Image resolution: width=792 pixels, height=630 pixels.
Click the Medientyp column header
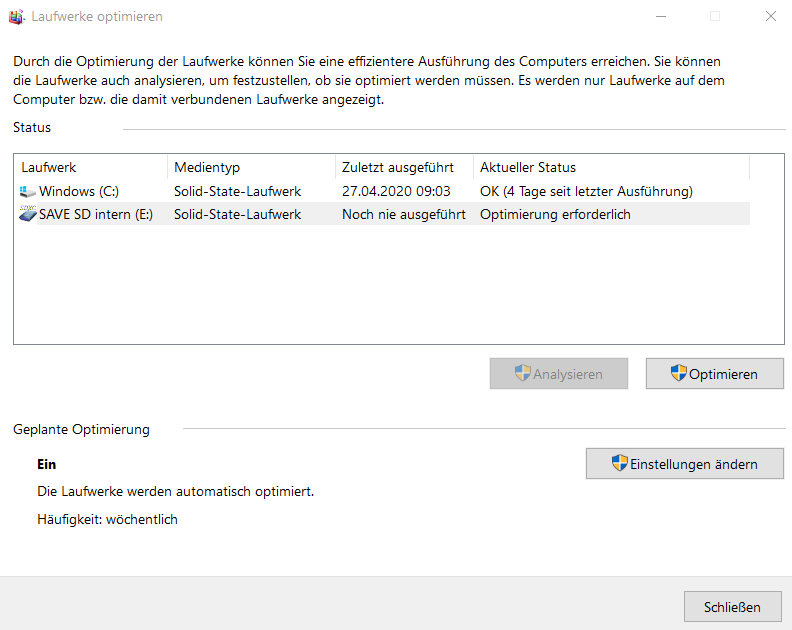pyautogui.click(x=251, y=167)
